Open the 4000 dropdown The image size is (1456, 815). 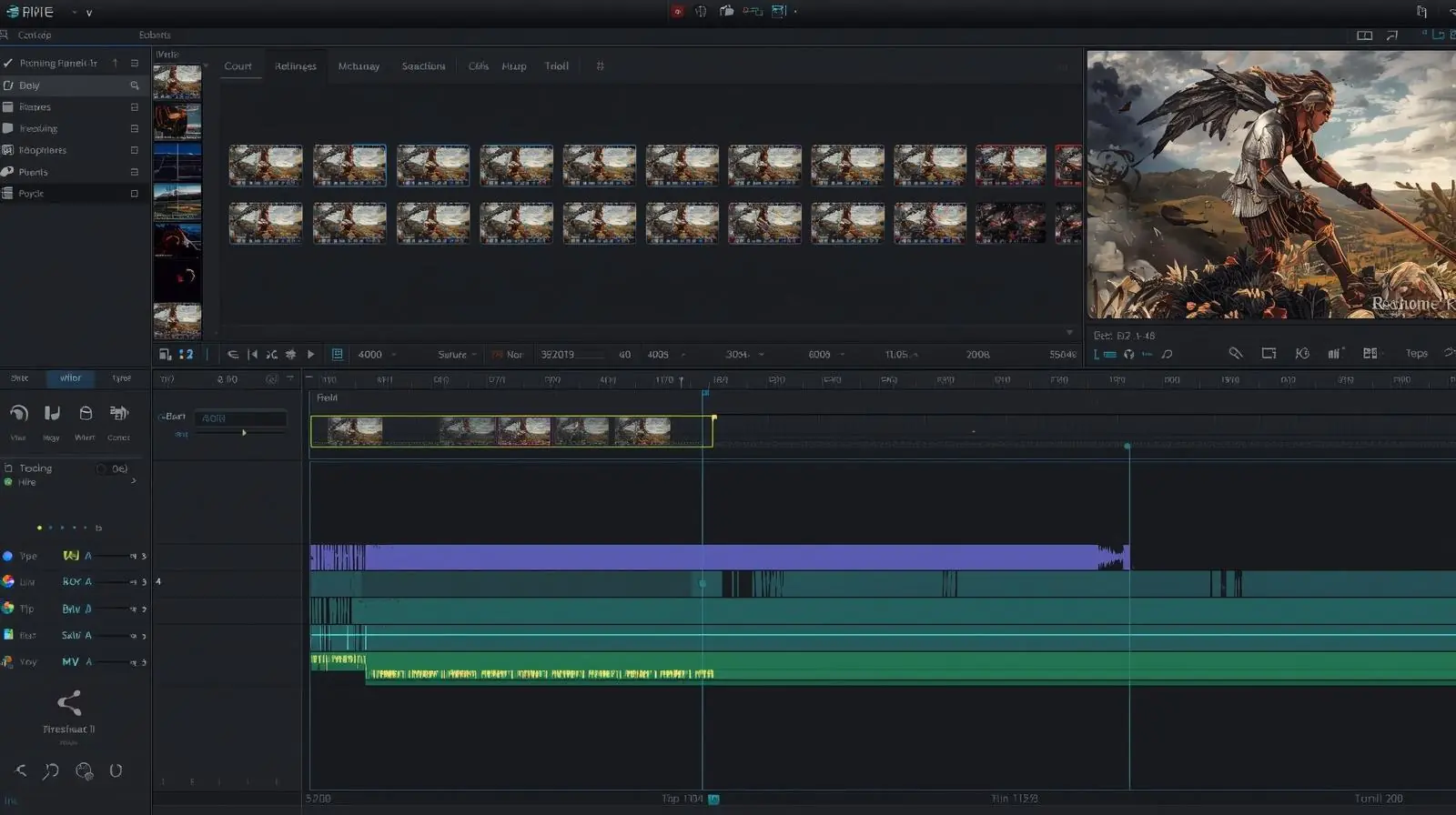tap(377, 355)
